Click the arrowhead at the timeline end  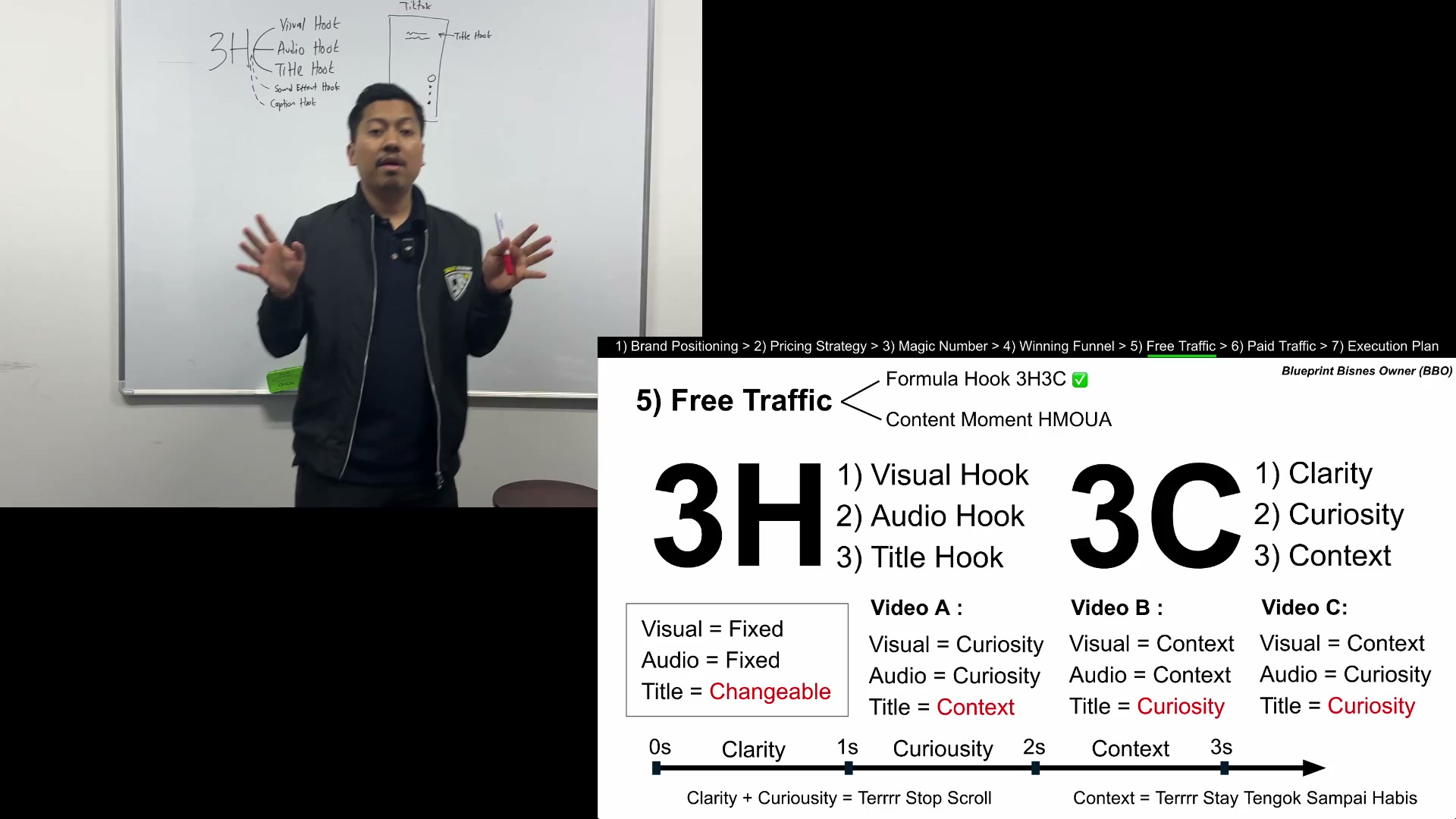[x=1313, y=768]
